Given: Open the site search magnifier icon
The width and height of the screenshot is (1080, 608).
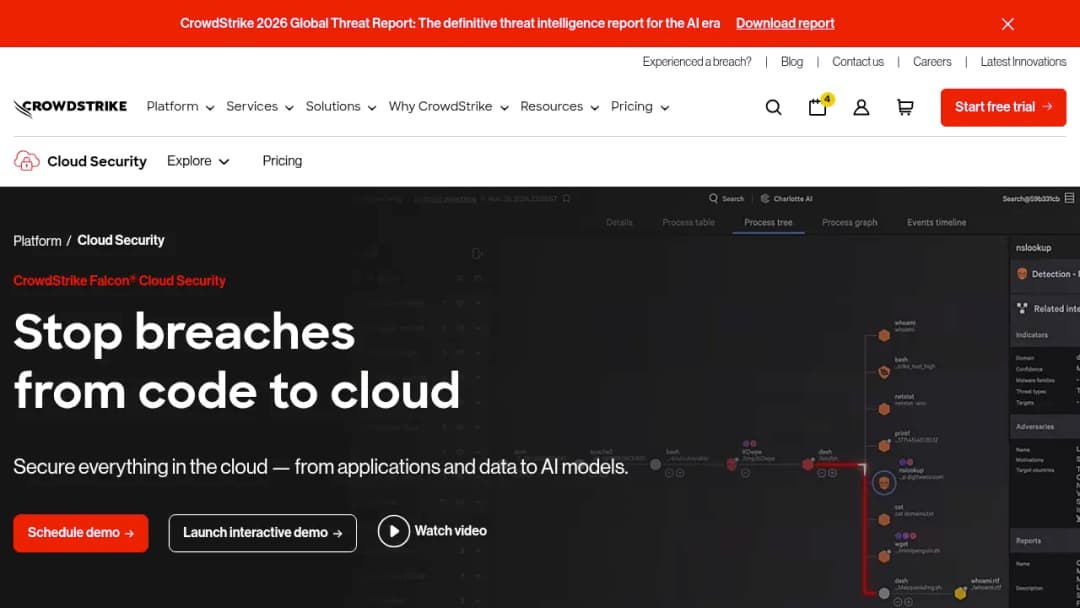Looking at the screenshot, I should 773,107.
